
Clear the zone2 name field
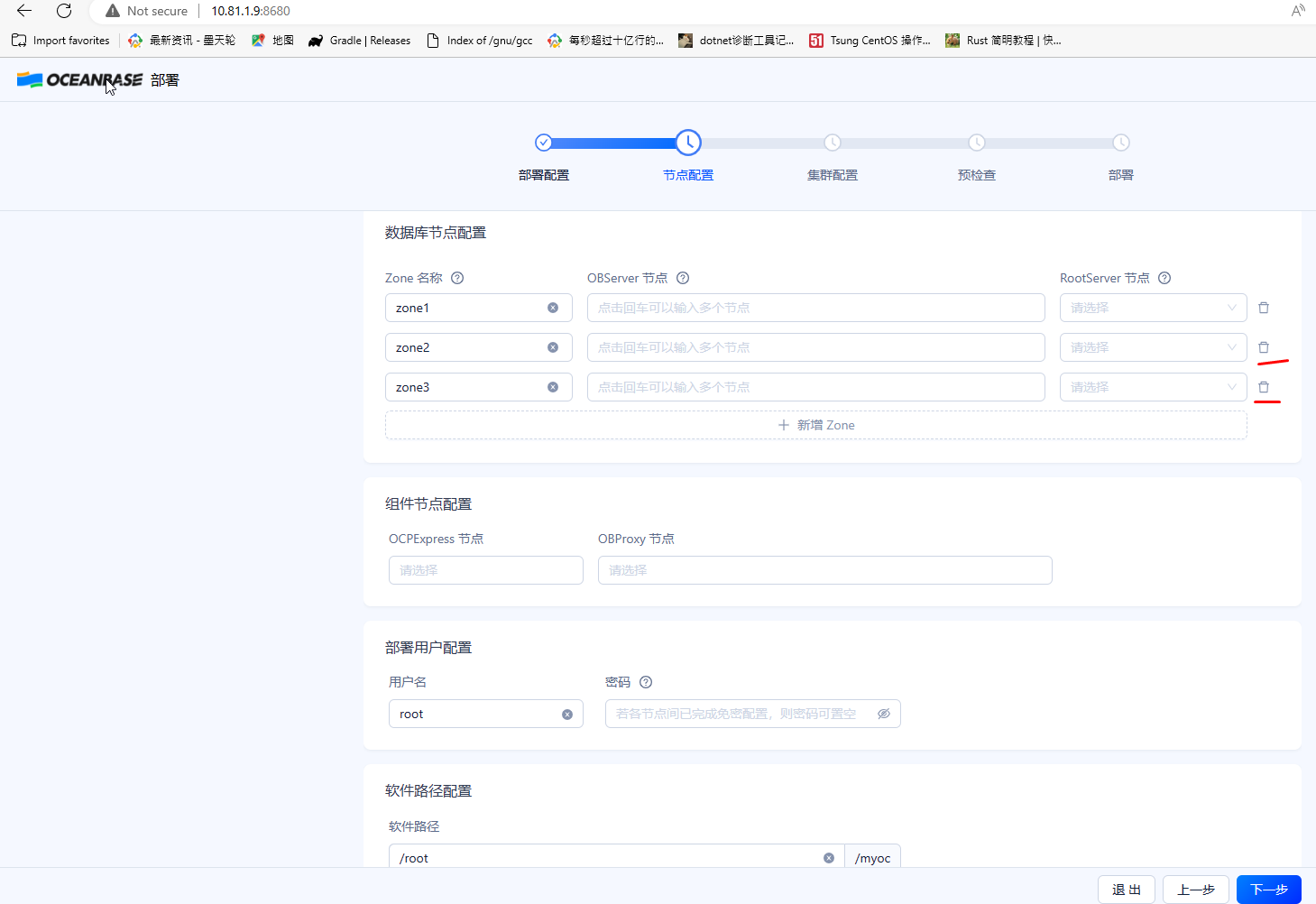[x=553, y=347]
